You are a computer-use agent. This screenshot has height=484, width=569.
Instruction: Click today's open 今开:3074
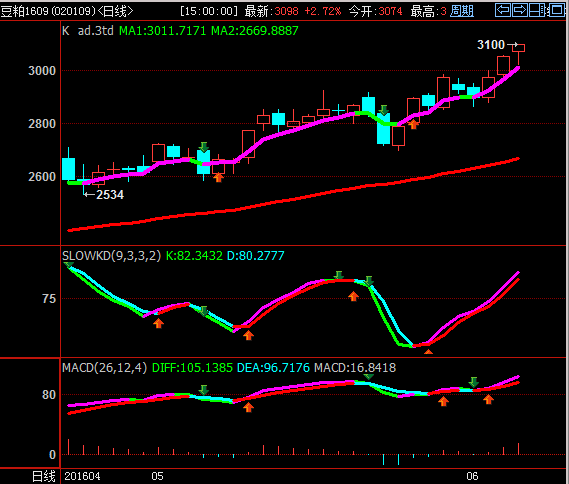[376, 11]
